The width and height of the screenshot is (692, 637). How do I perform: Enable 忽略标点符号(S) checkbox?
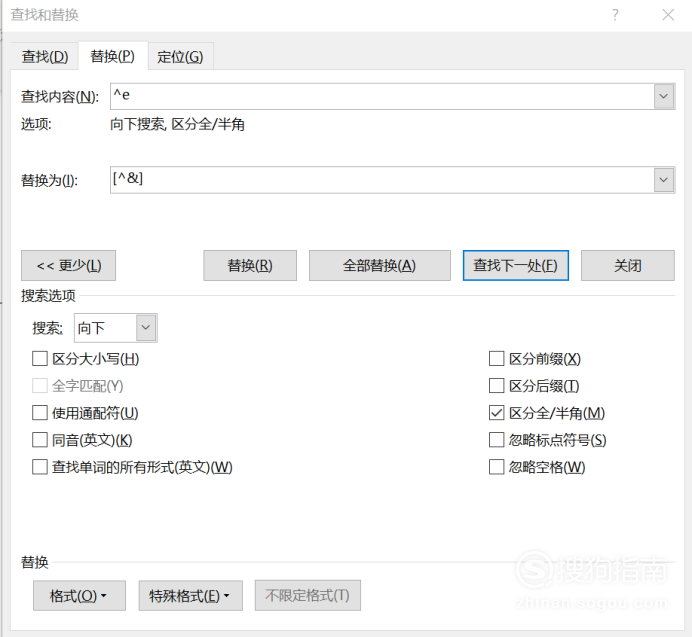point(496,440)
